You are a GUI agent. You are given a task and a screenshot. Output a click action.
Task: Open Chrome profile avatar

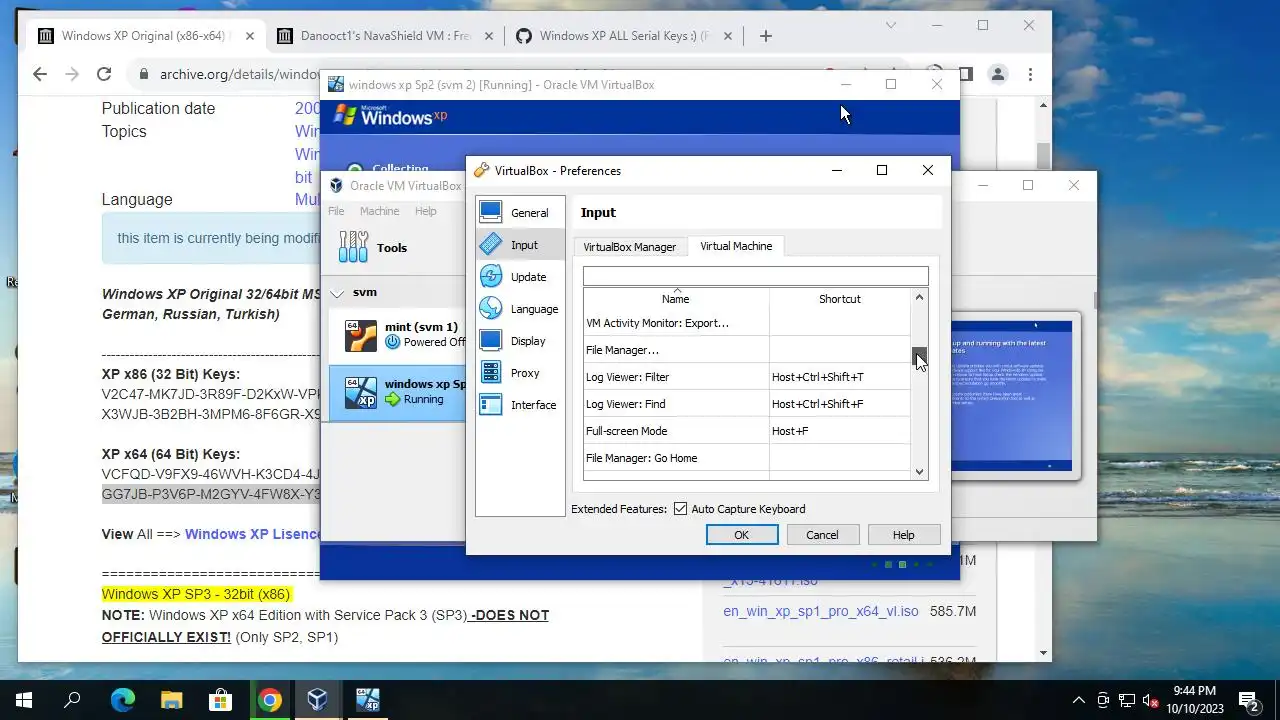click(x=997, y=74)
